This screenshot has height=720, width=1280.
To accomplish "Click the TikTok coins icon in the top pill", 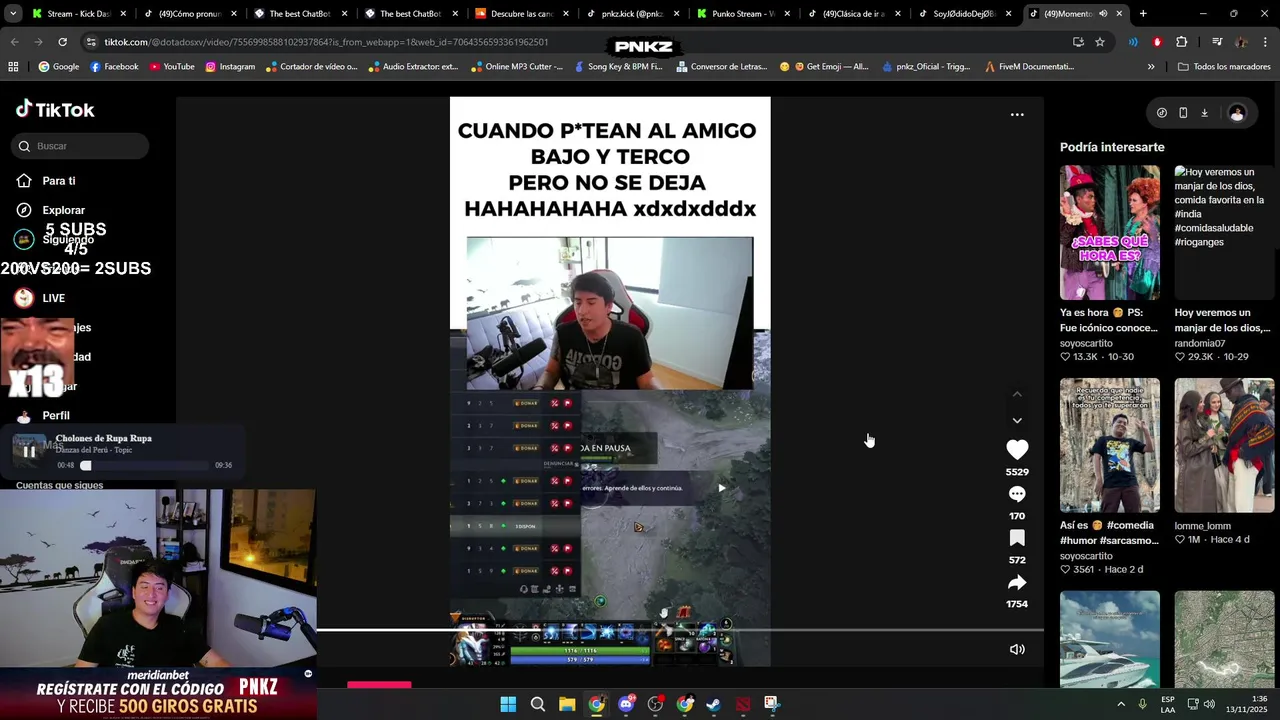I will 1161,113.
